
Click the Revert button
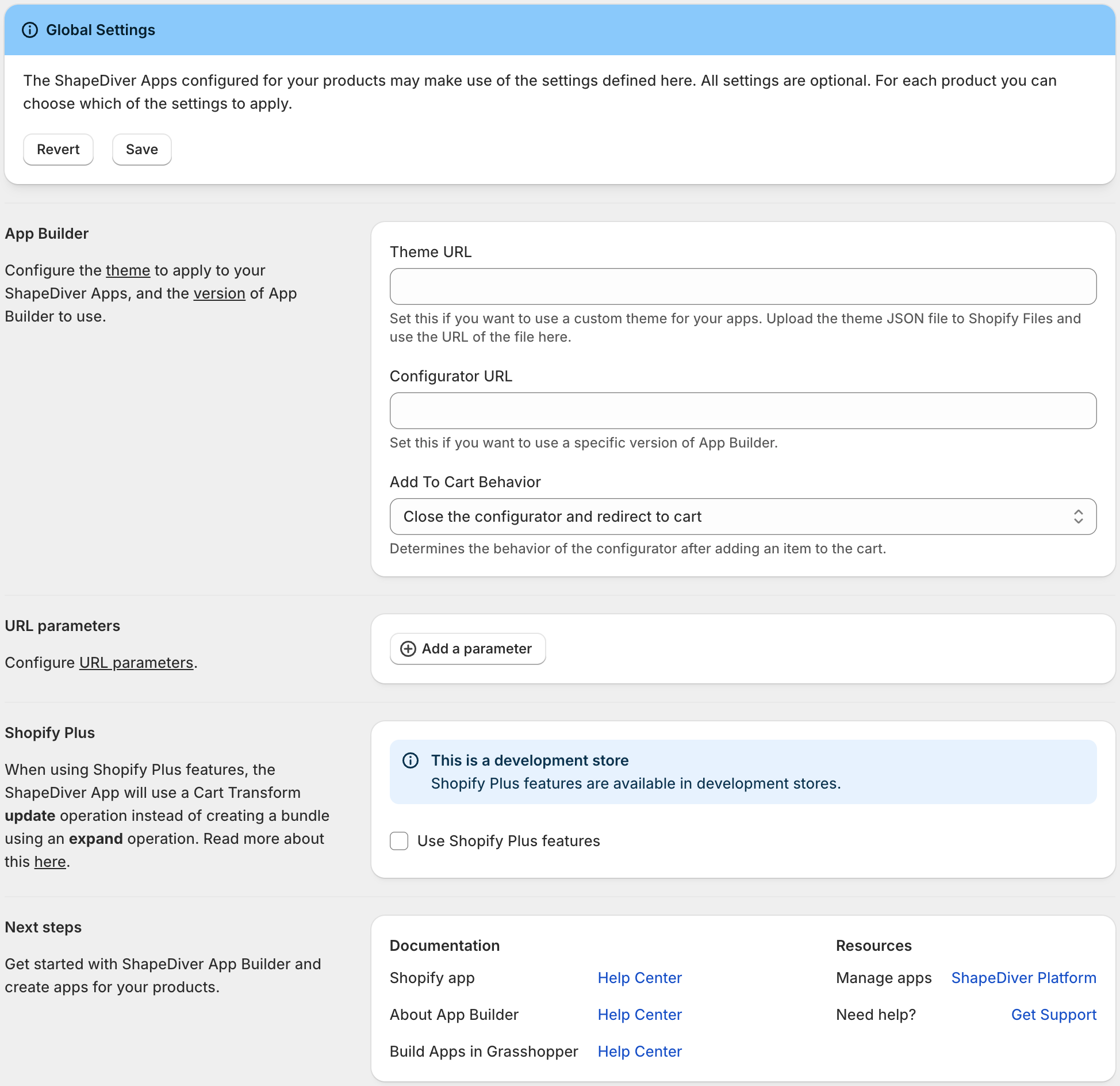[58, 150]
